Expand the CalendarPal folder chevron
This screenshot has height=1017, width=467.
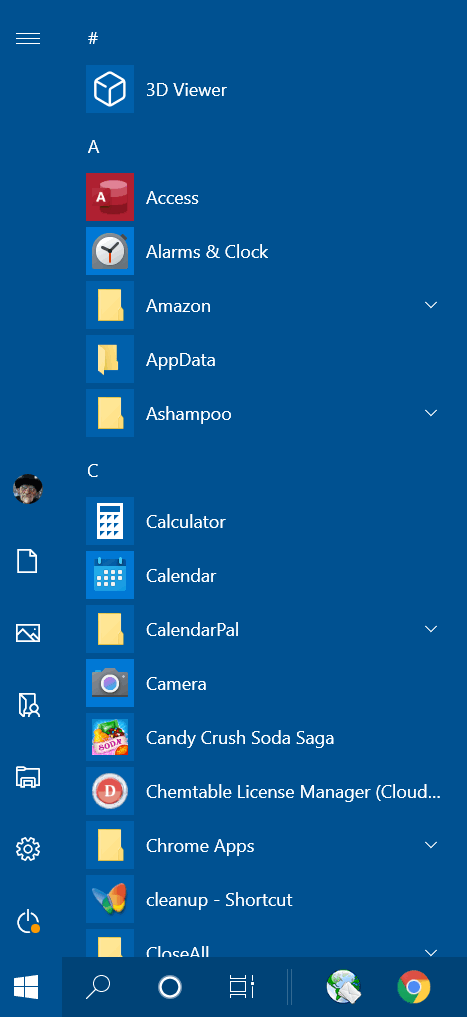point(431,628)
